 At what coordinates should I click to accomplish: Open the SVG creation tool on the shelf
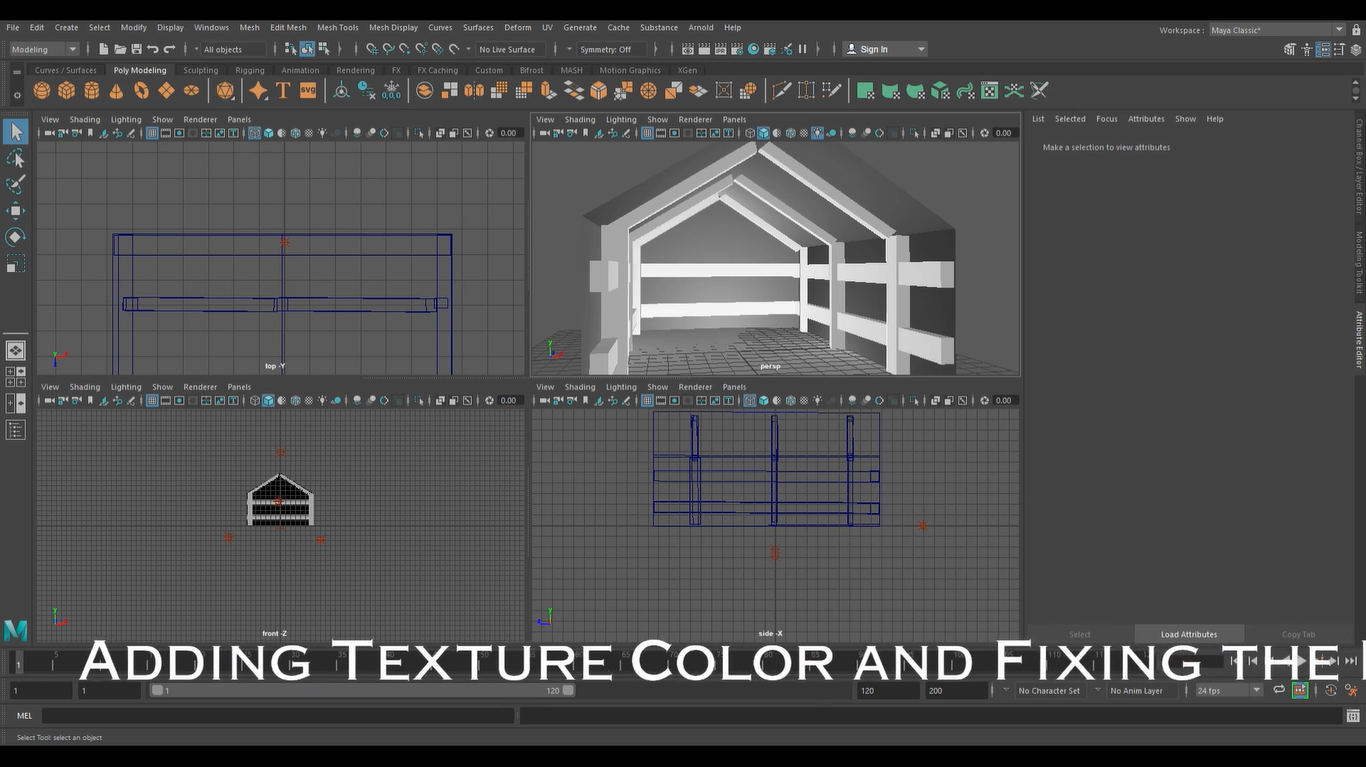(x=308, y=91)
